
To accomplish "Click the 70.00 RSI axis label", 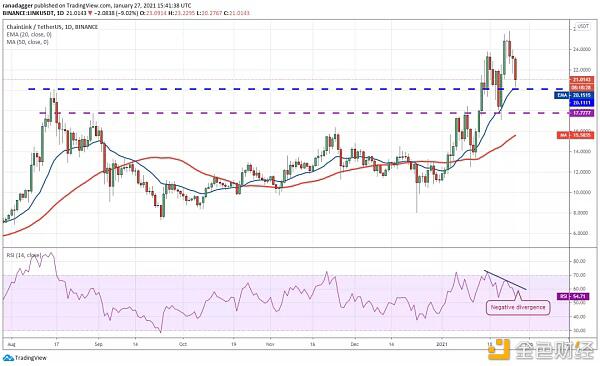I will (580, 275).
